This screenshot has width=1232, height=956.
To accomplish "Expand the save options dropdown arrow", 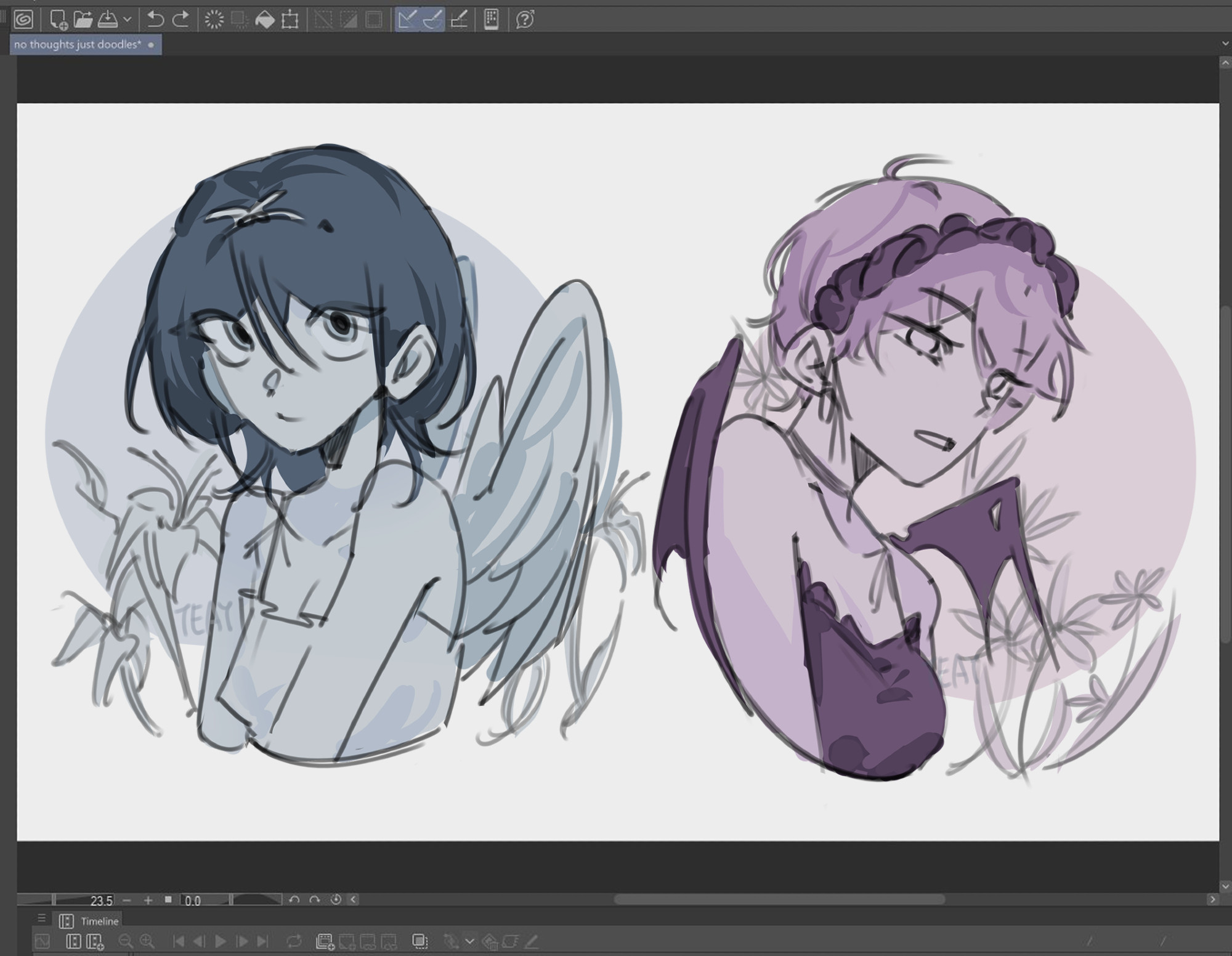I will pyautogui.click(x=127, y=20).
